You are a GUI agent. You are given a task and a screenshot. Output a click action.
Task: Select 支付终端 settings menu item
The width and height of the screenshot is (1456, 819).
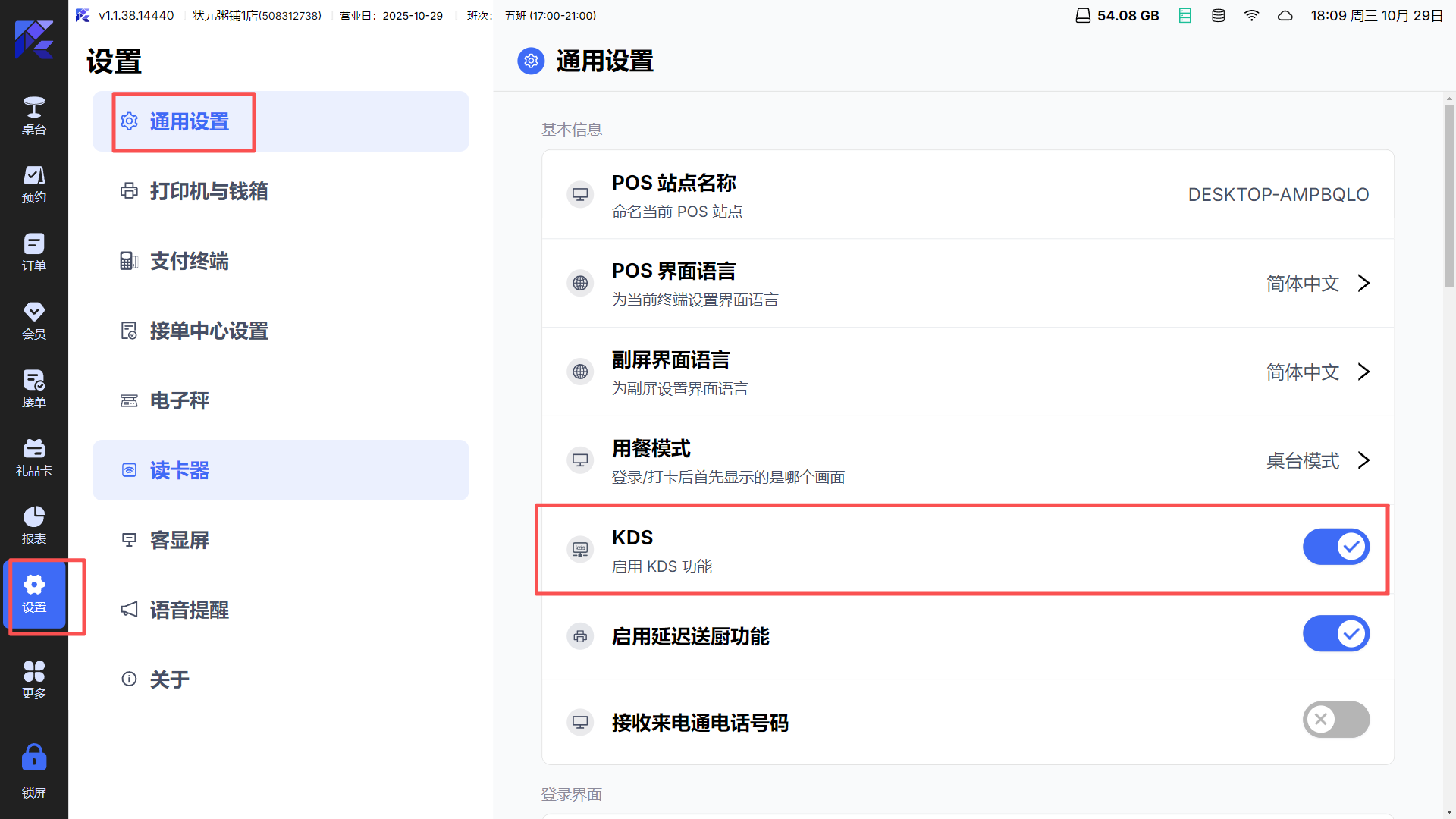pyautogui.click(x=189, y=261)
